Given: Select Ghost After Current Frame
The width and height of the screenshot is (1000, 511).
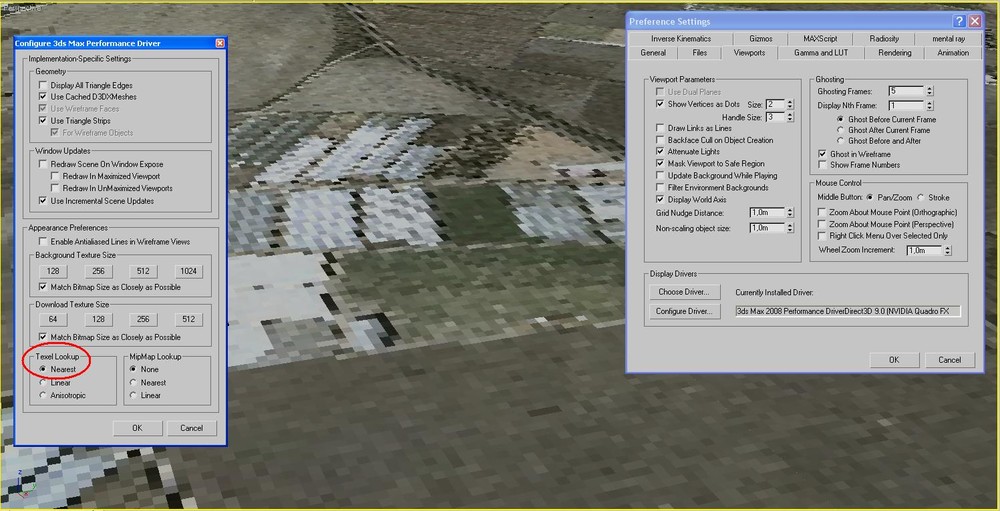Looking at the screenshot, I should [x=841, y=130].
